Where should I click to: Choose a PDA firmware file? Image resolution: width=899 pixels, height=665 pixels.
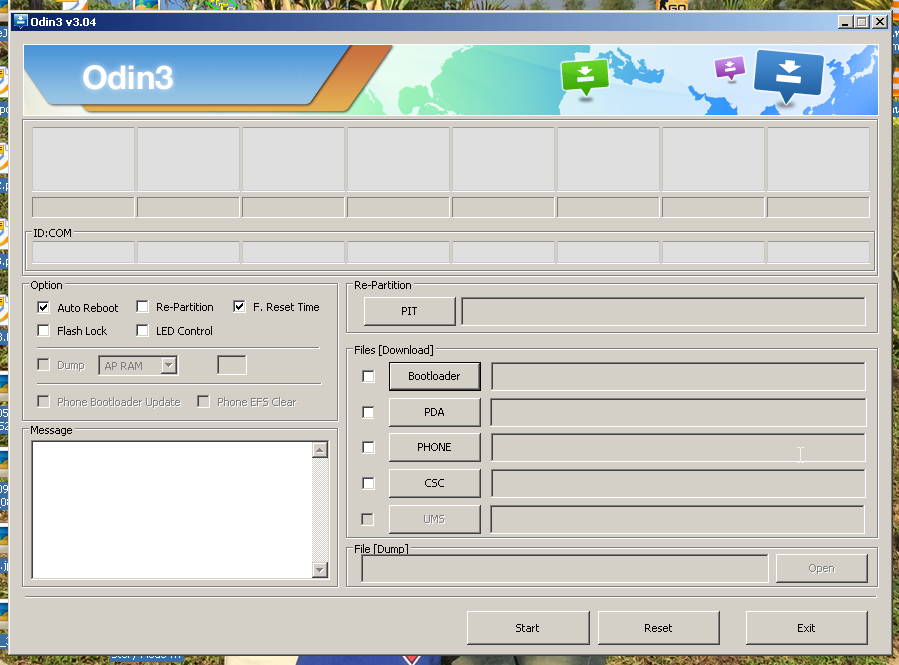(435, 412)
